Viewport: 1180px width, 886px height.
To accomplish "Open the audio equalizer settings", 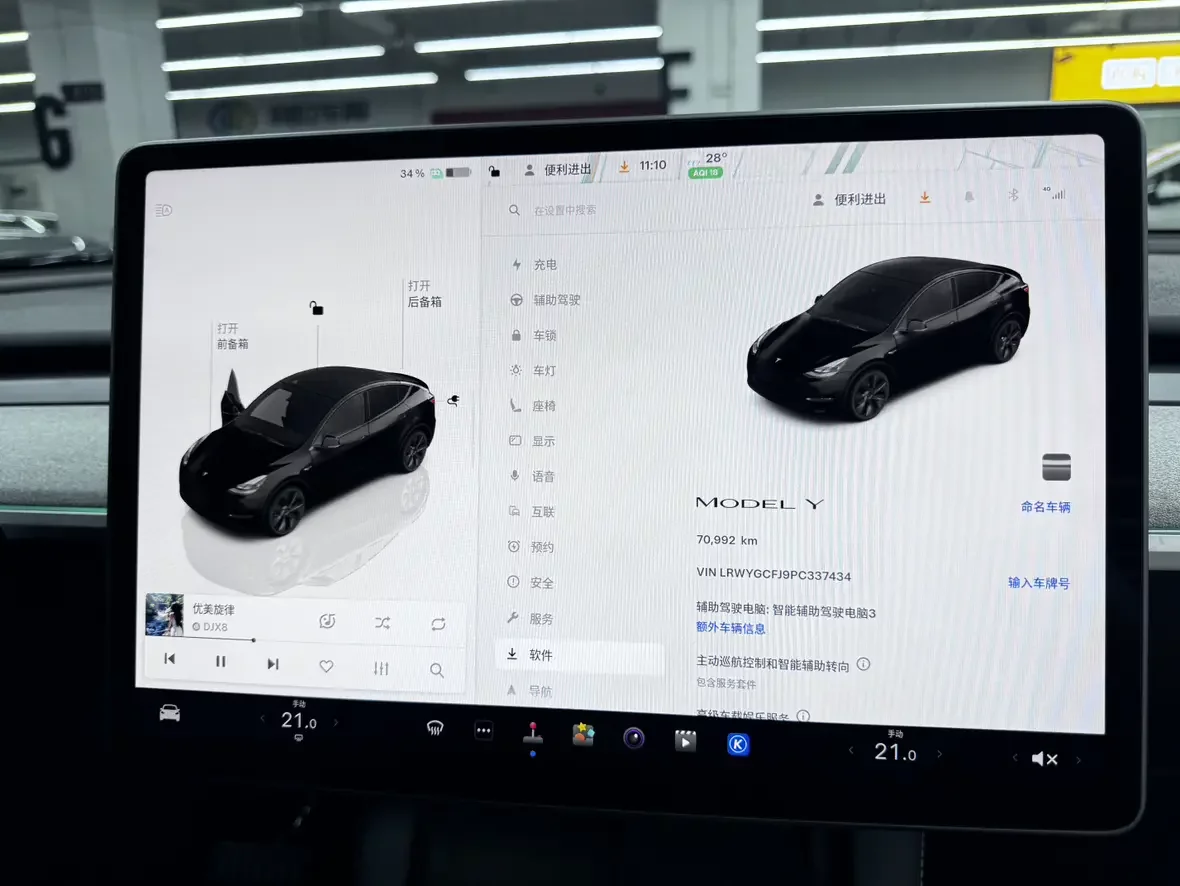I will (x=381, y=668).
